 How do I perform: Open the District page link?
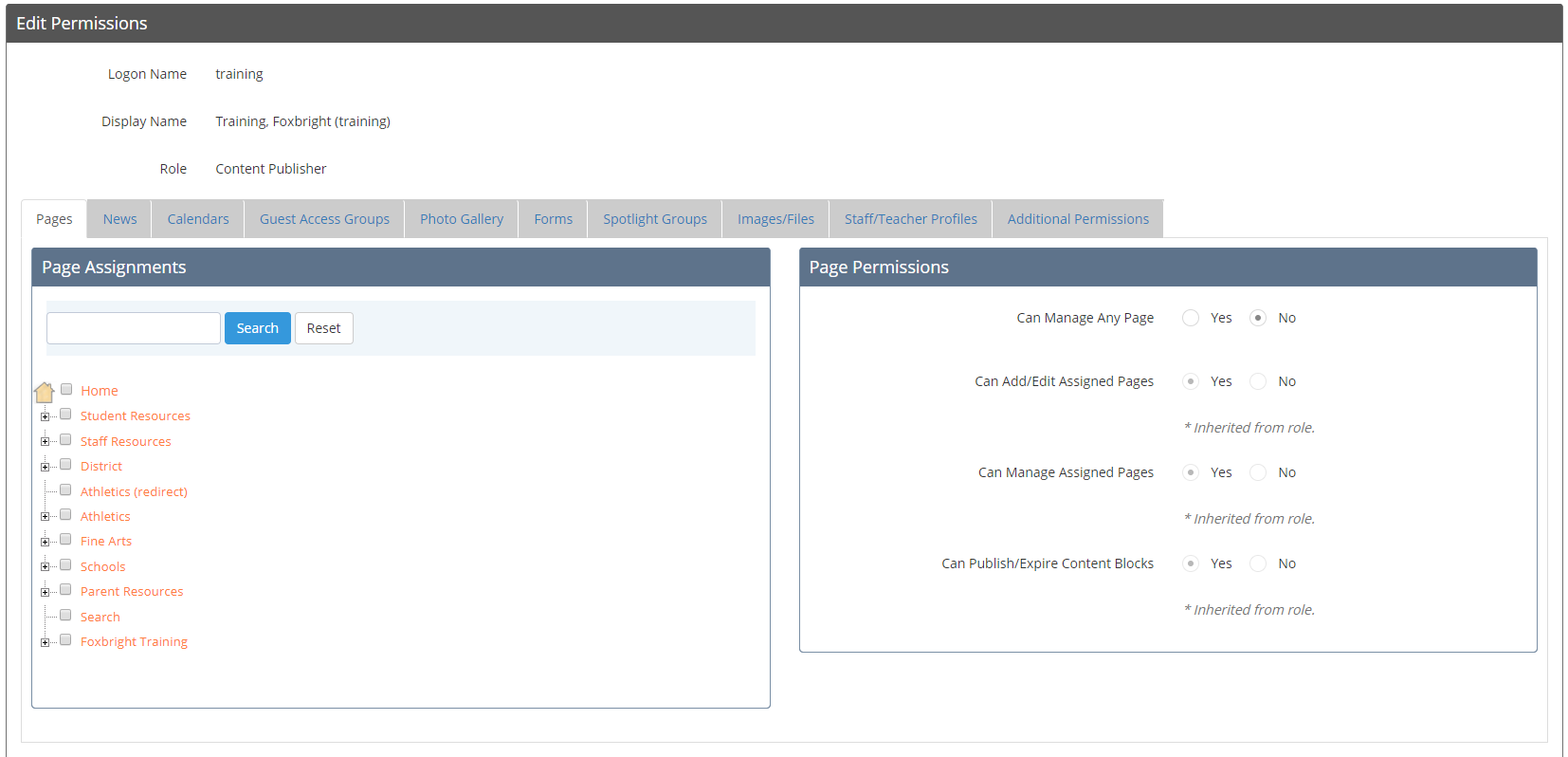coord(101,466)
